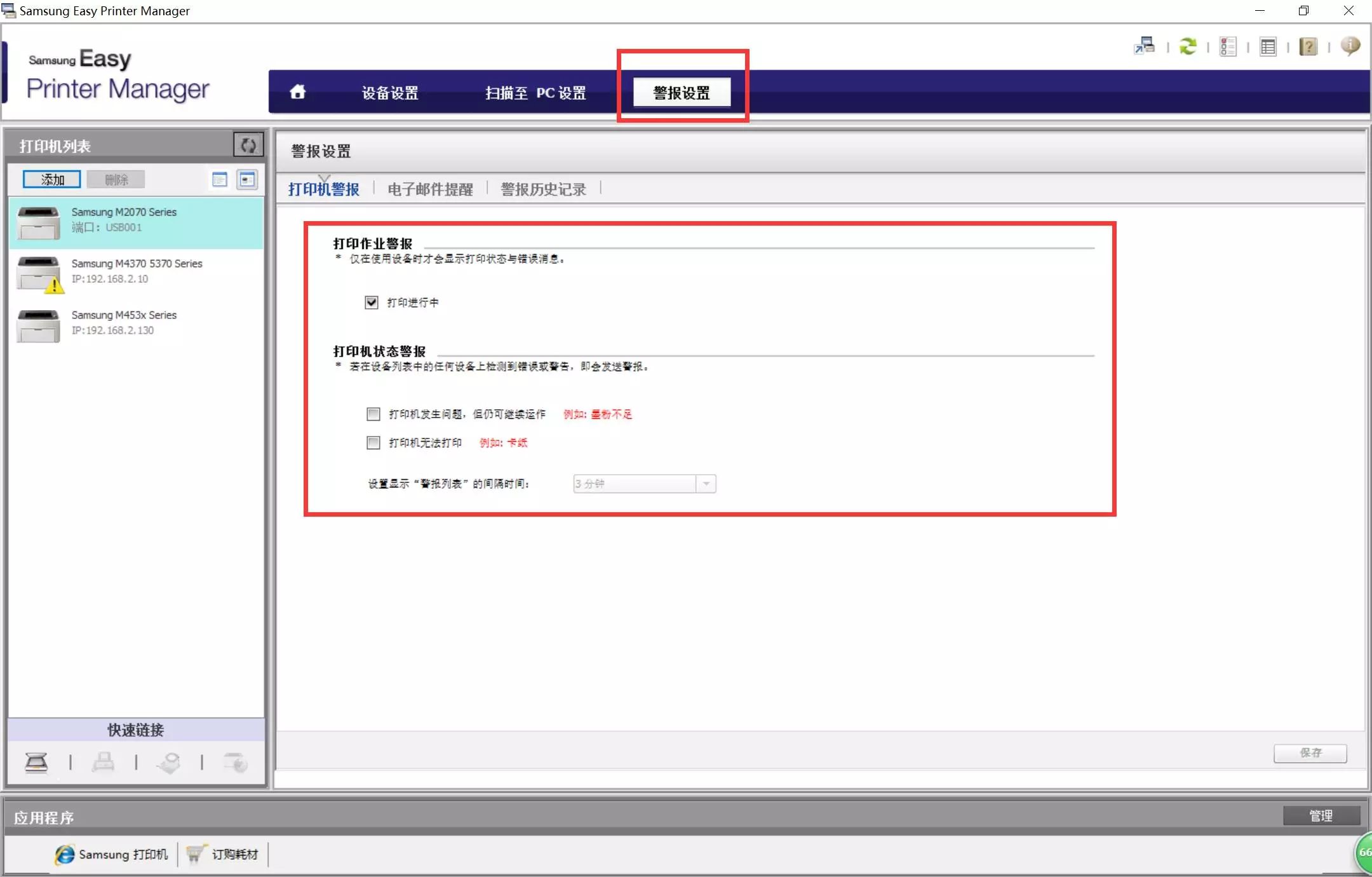The height and width of the screenshot is (877, 1372).
Task: Click the 打印机状态警报 section heading
Action: tap(379, 351)
